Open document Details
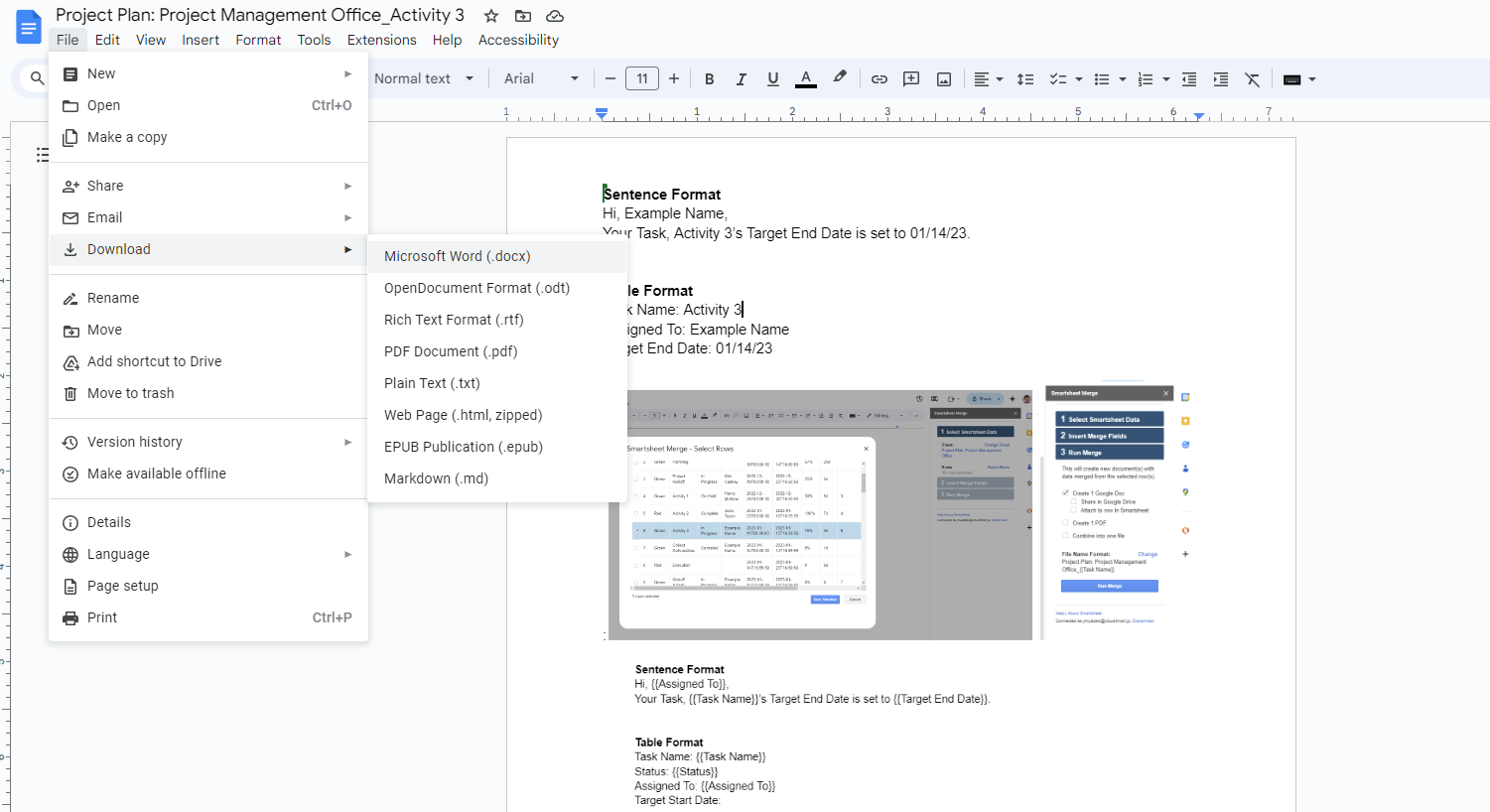 coord(208,522)
